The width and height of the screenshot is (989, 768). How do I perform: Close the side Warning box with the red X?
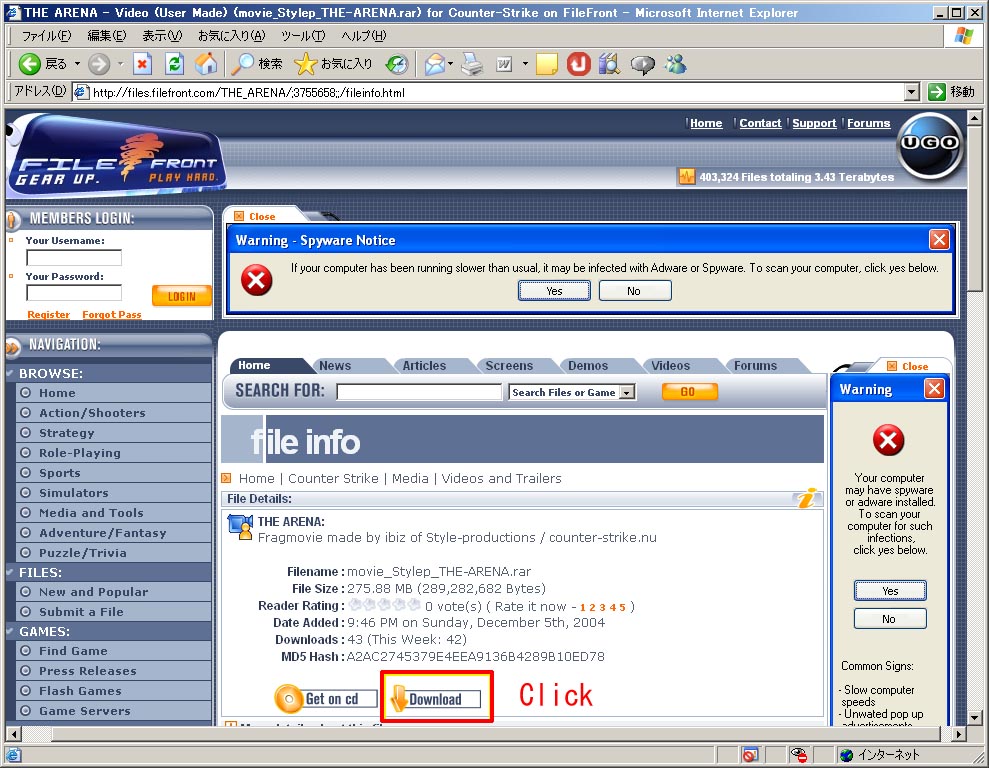click(x=934, y=388)
